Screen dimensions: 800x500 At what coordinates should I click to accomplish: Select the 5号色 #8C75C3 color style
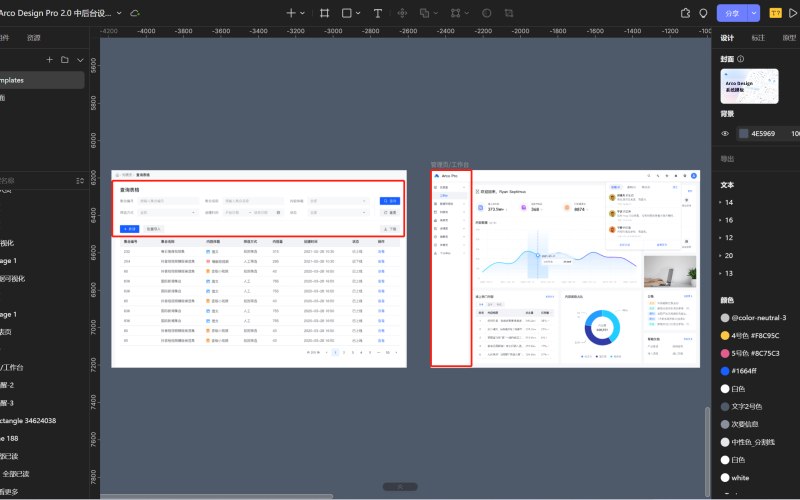point(749,353)
